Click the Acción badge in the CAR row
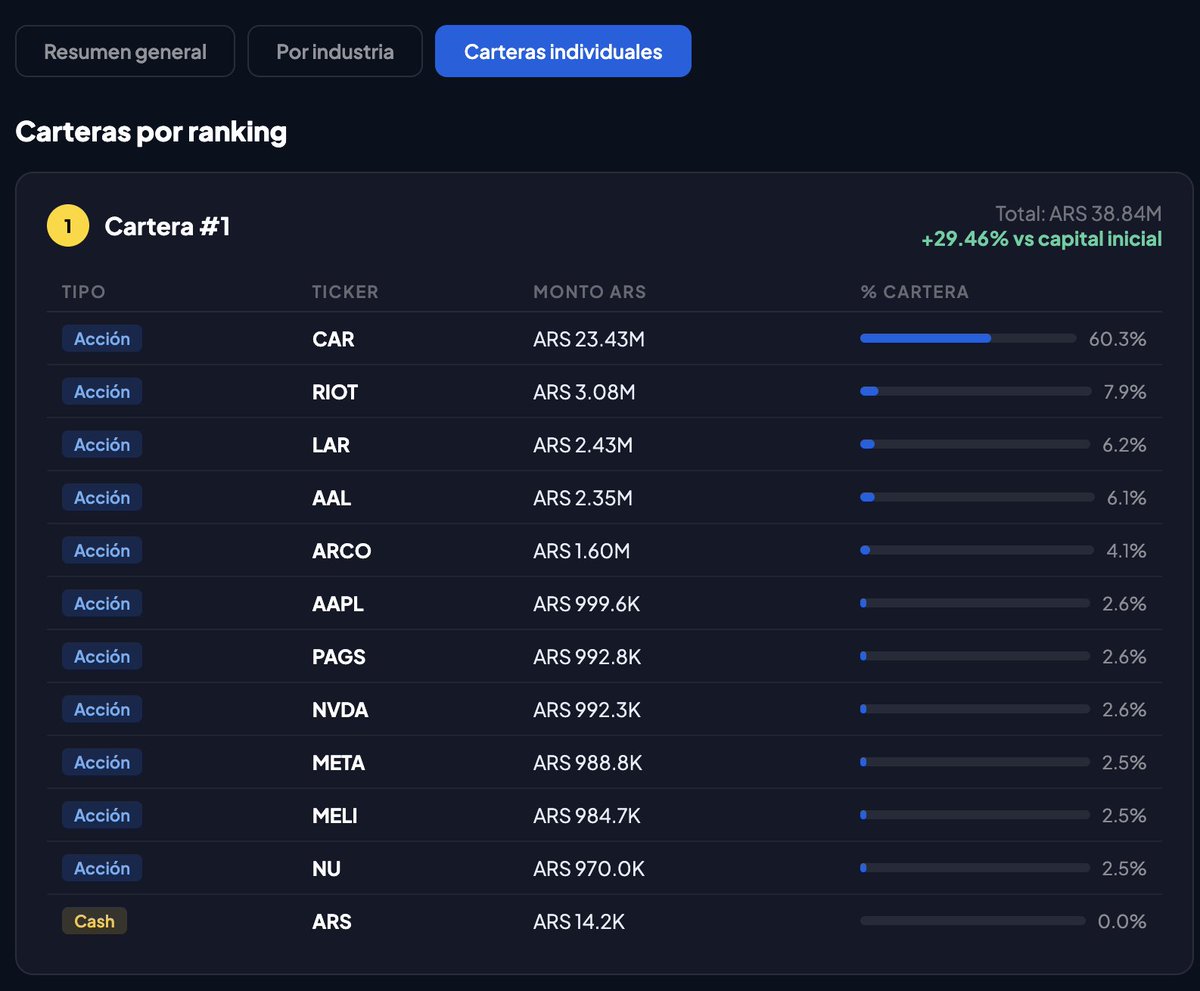The height and width of the screenshot is (991, 1200). coord(102,339)
